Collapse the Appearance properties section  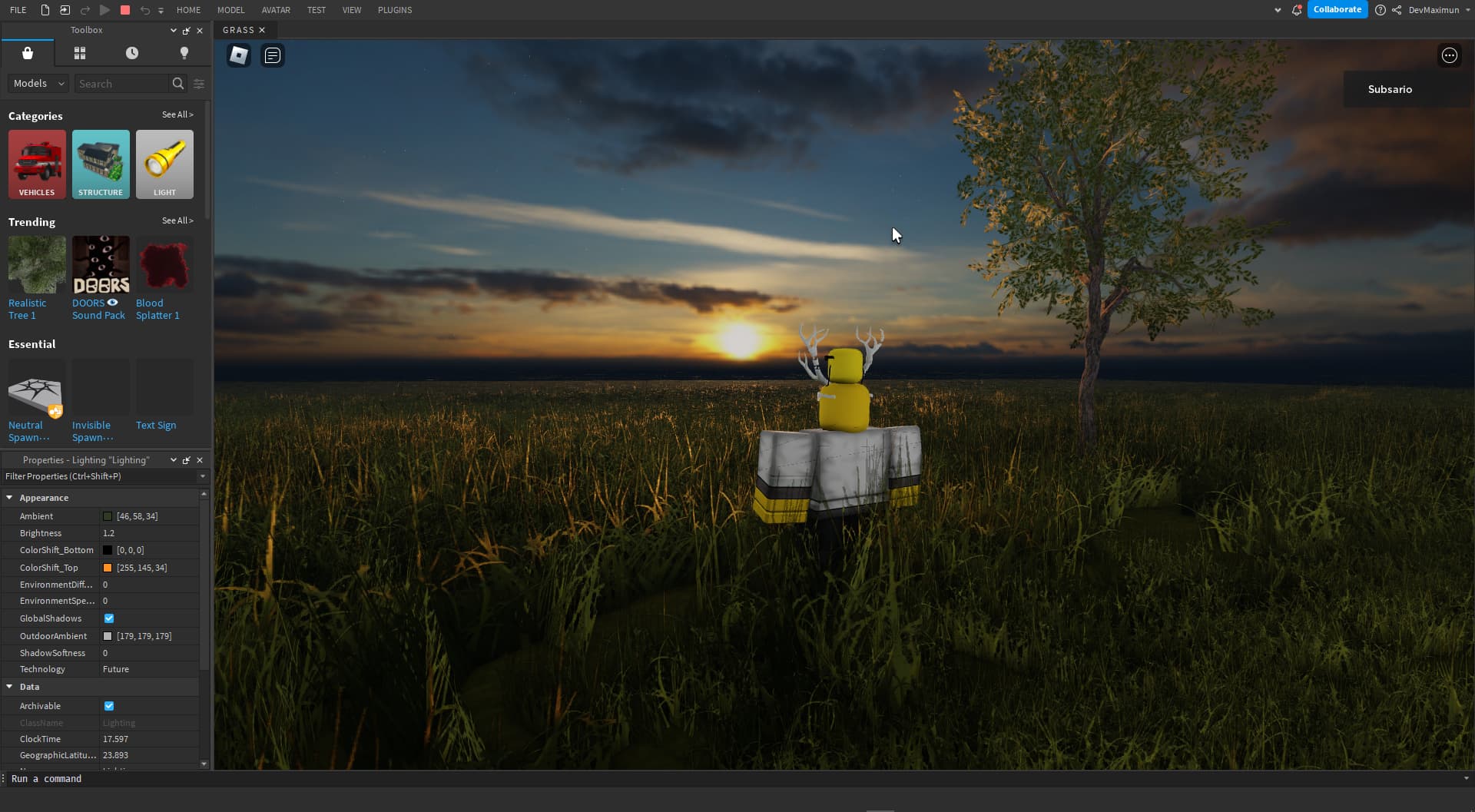10,497
